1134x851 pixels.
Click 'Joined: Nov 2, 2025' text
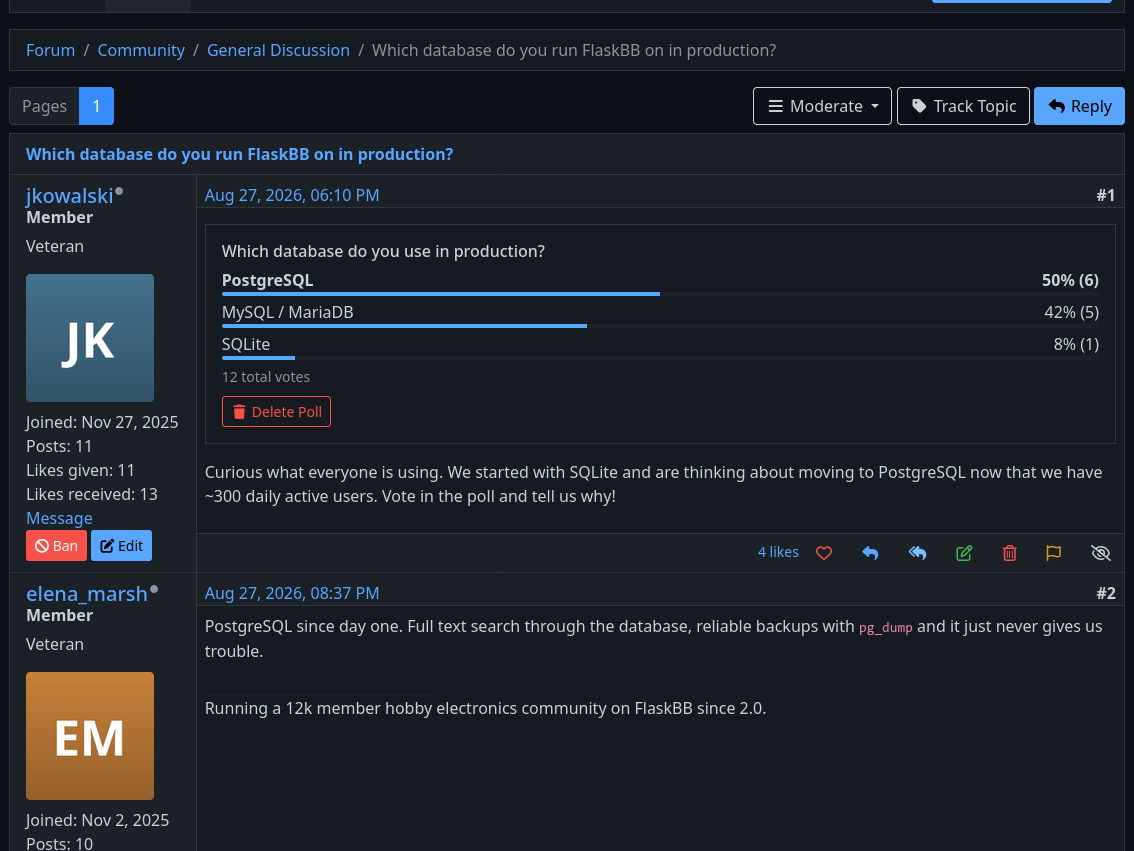[x=98, y=821]
